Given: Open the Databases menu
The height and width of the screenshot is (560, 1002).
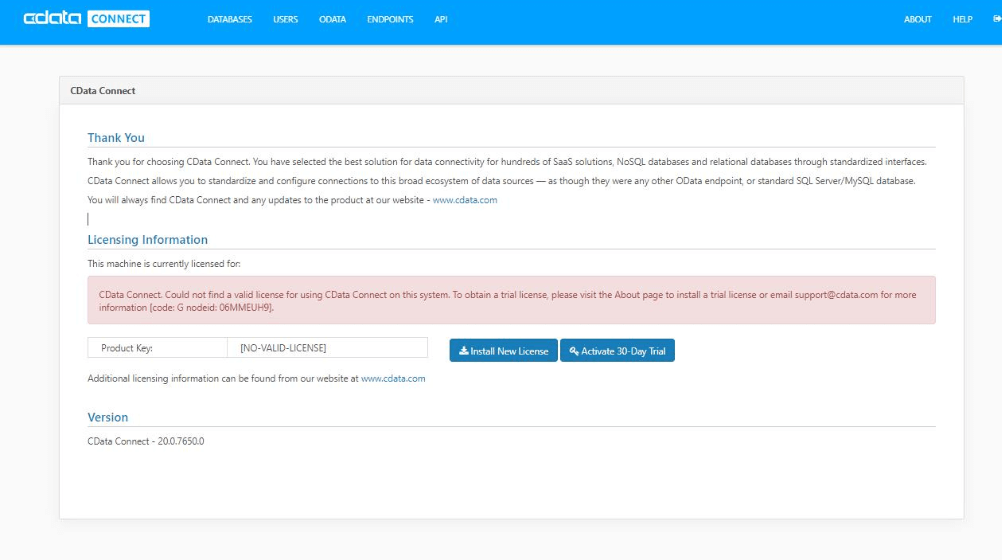Looking at the screenshot, I should click(229, 20).
